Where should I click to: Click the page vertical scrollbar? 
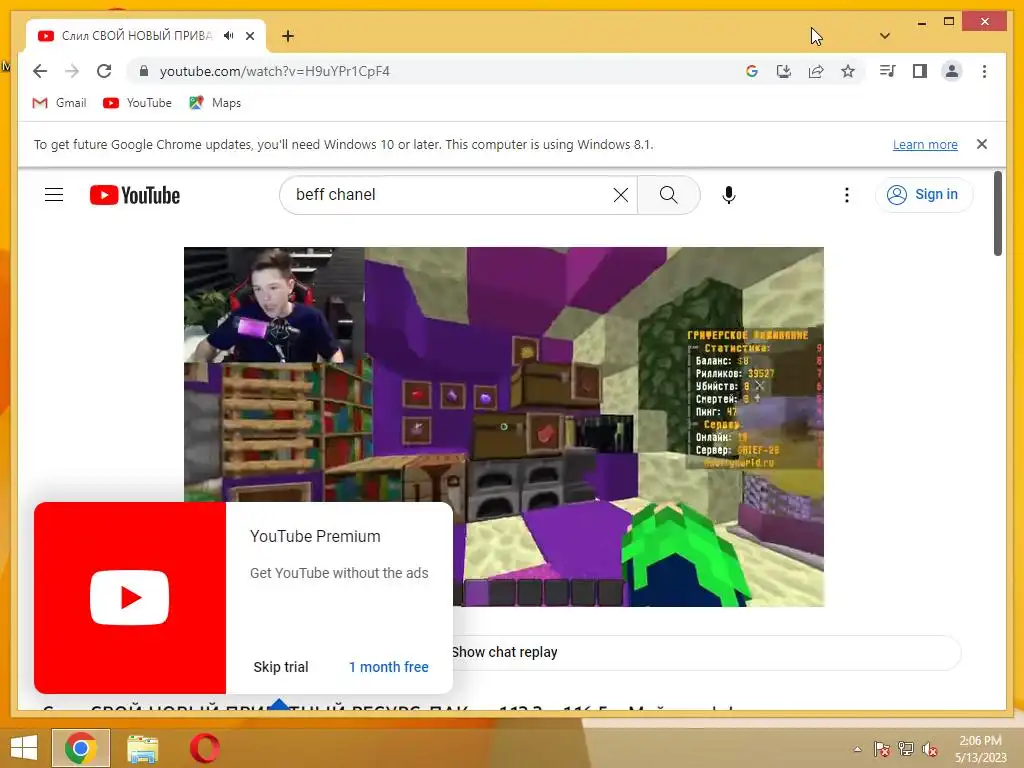(997, 214)
